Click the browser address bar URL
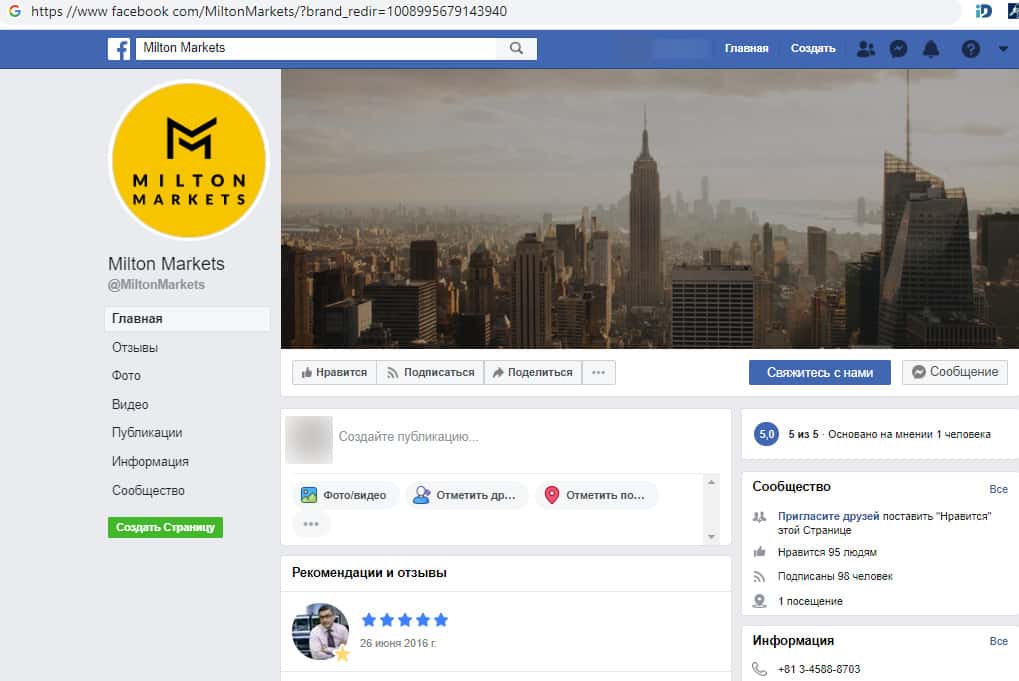This screenshot has width=1019, height=681. coord(269,11)
